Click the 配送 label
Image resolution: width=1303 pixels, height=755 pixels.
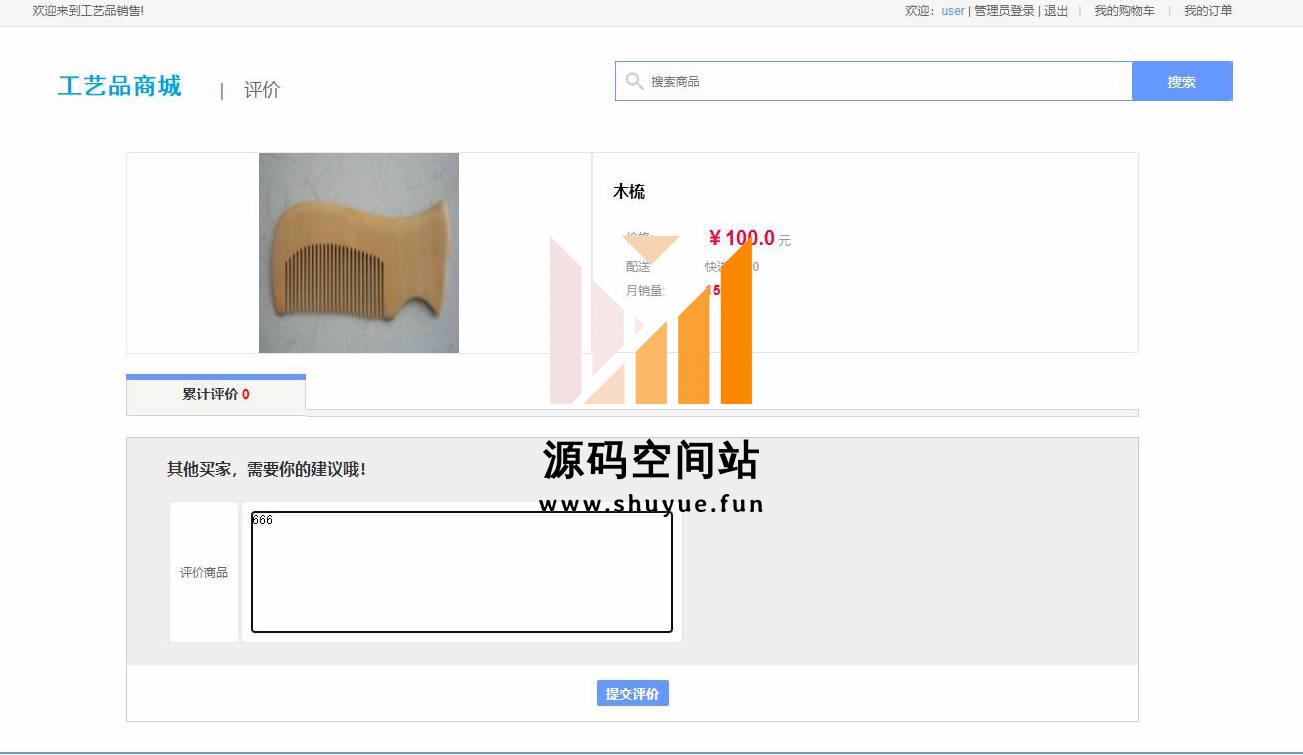point(638,267)
